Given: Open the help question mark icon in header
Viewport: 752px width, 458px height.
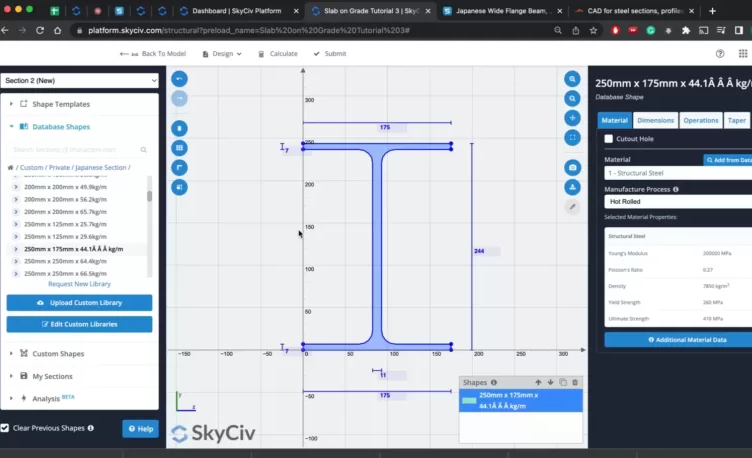Looking at the screenshot, I should [x=720, y=54].
